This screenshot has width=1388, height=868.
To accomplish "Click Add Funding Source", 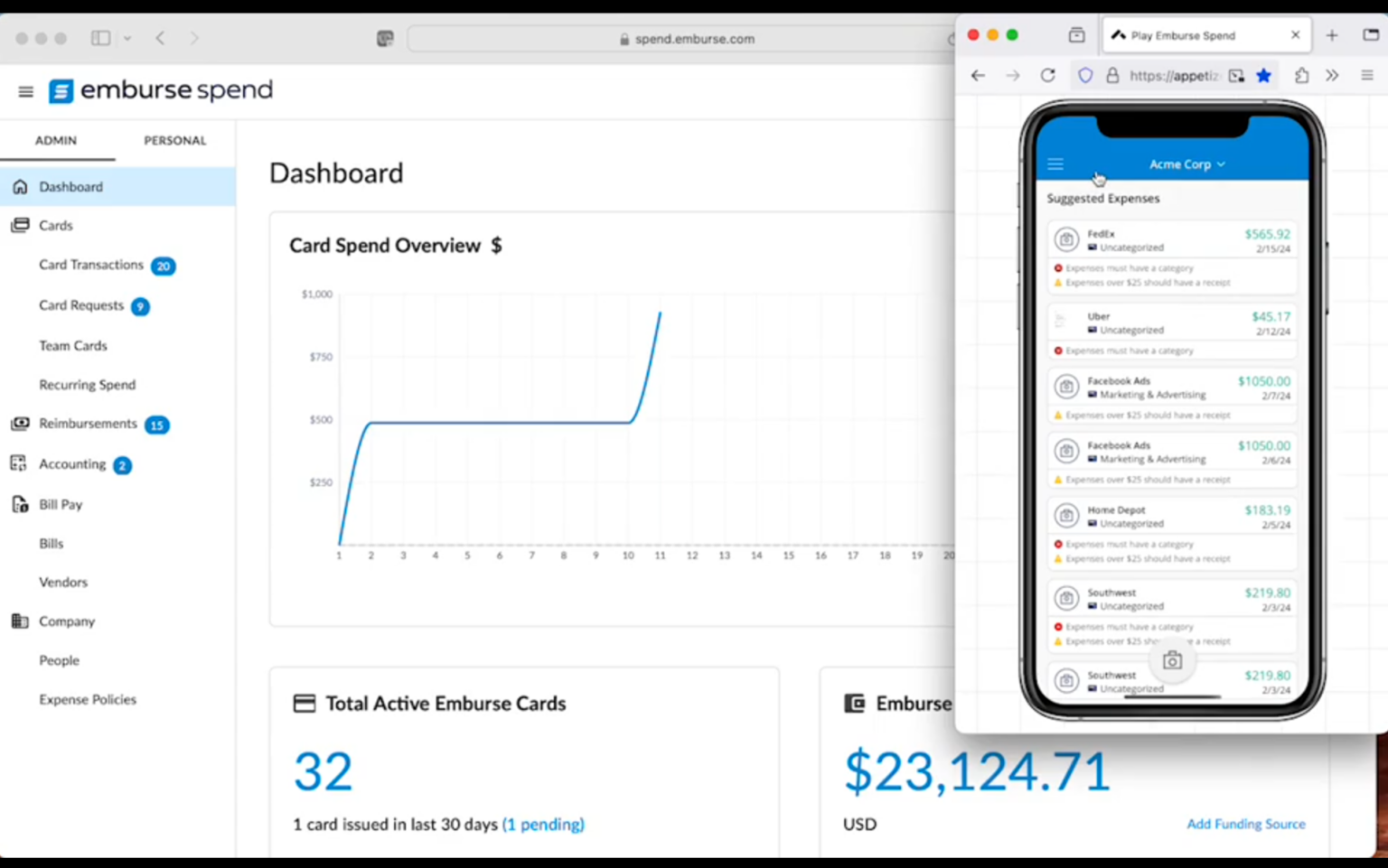I will coord(1246,824).
